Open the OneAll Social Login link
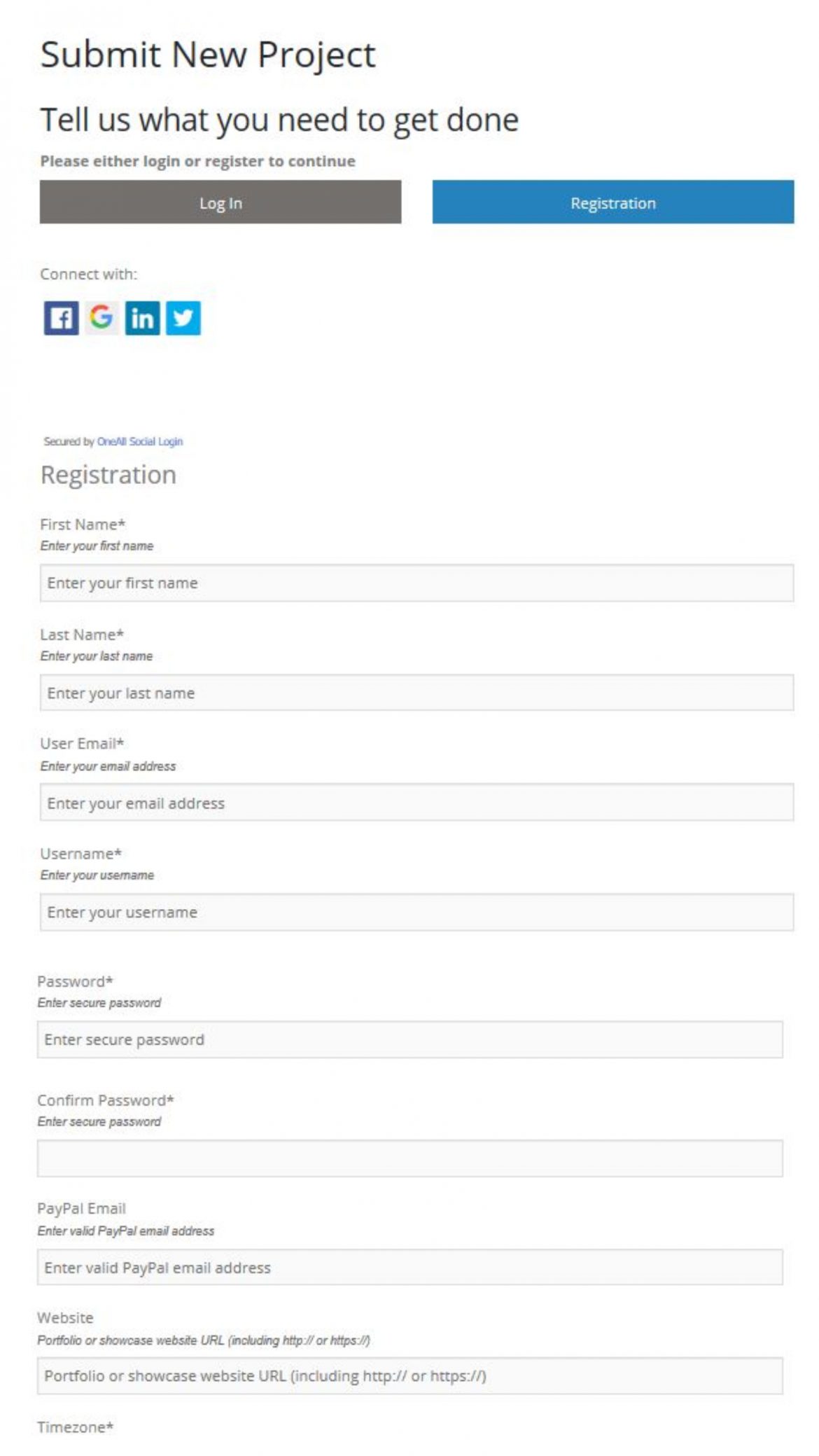The height and width of the screenshot is (1456, 819). coord(140,441)
